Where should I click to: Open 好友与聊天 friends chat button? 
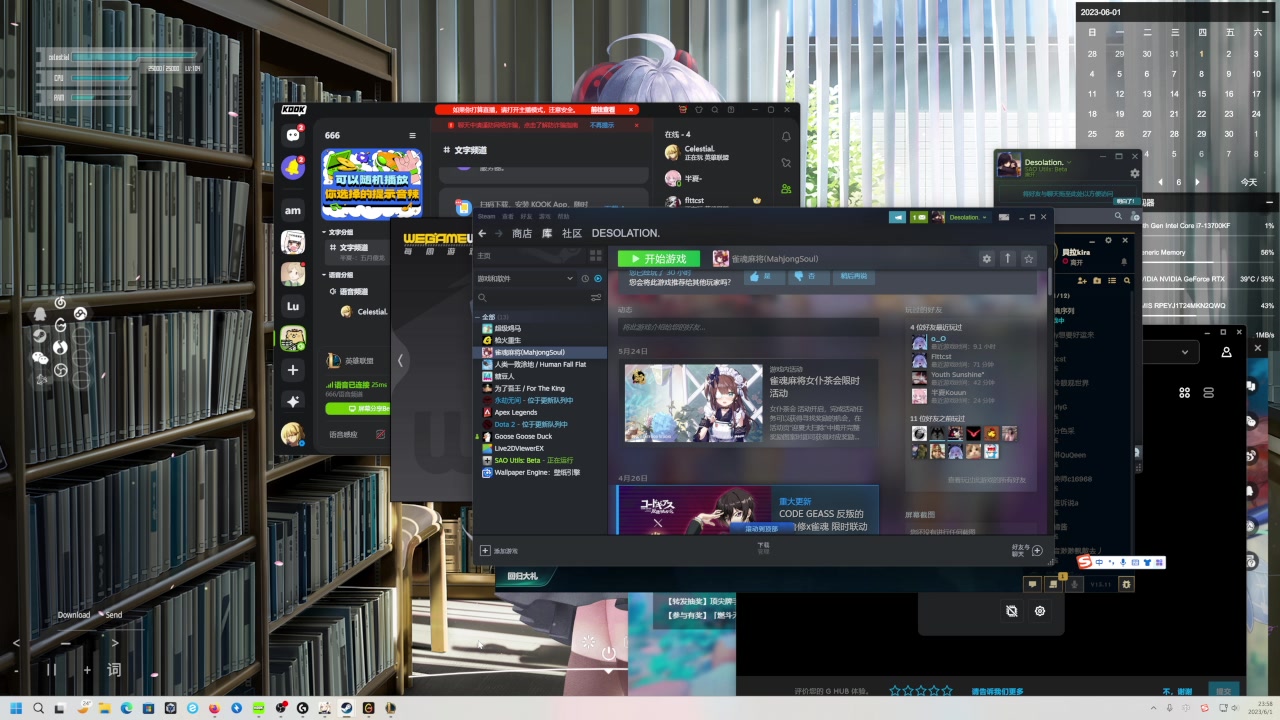(1027, 550)
